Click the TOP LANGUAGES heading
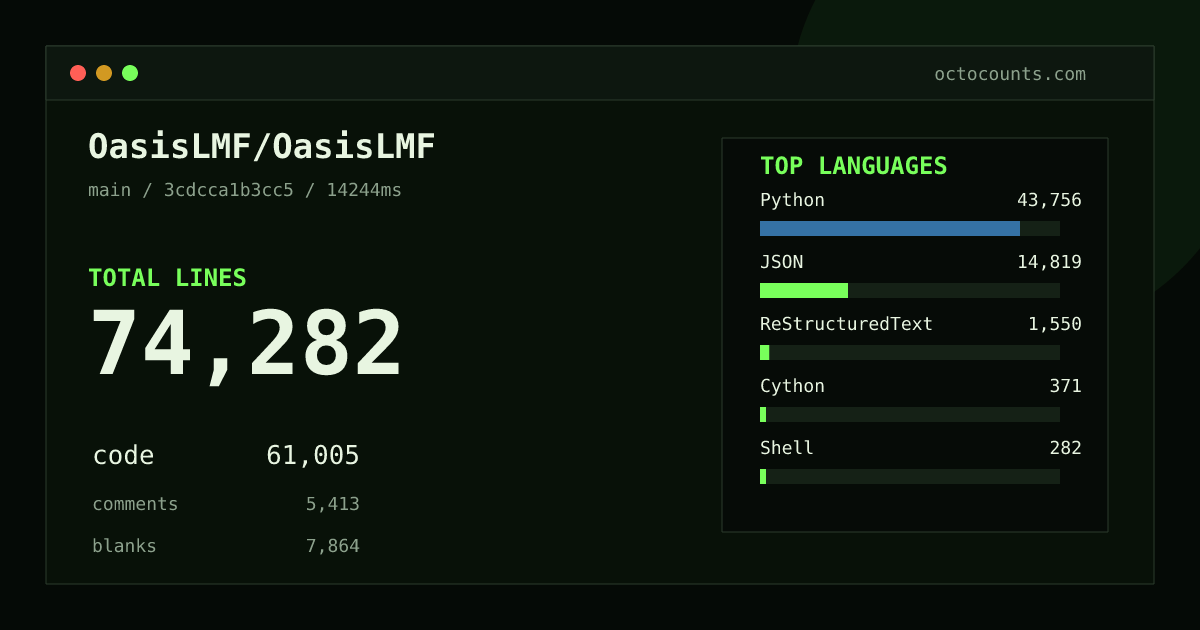Screen dimensions: 1200x630 (854, 166)
